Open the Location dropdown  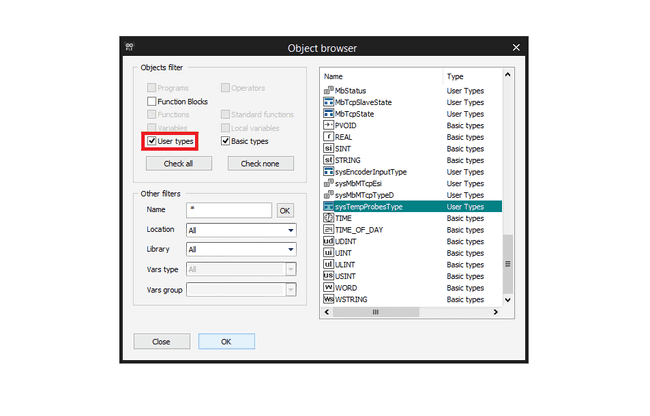click(x=241, y=230)
